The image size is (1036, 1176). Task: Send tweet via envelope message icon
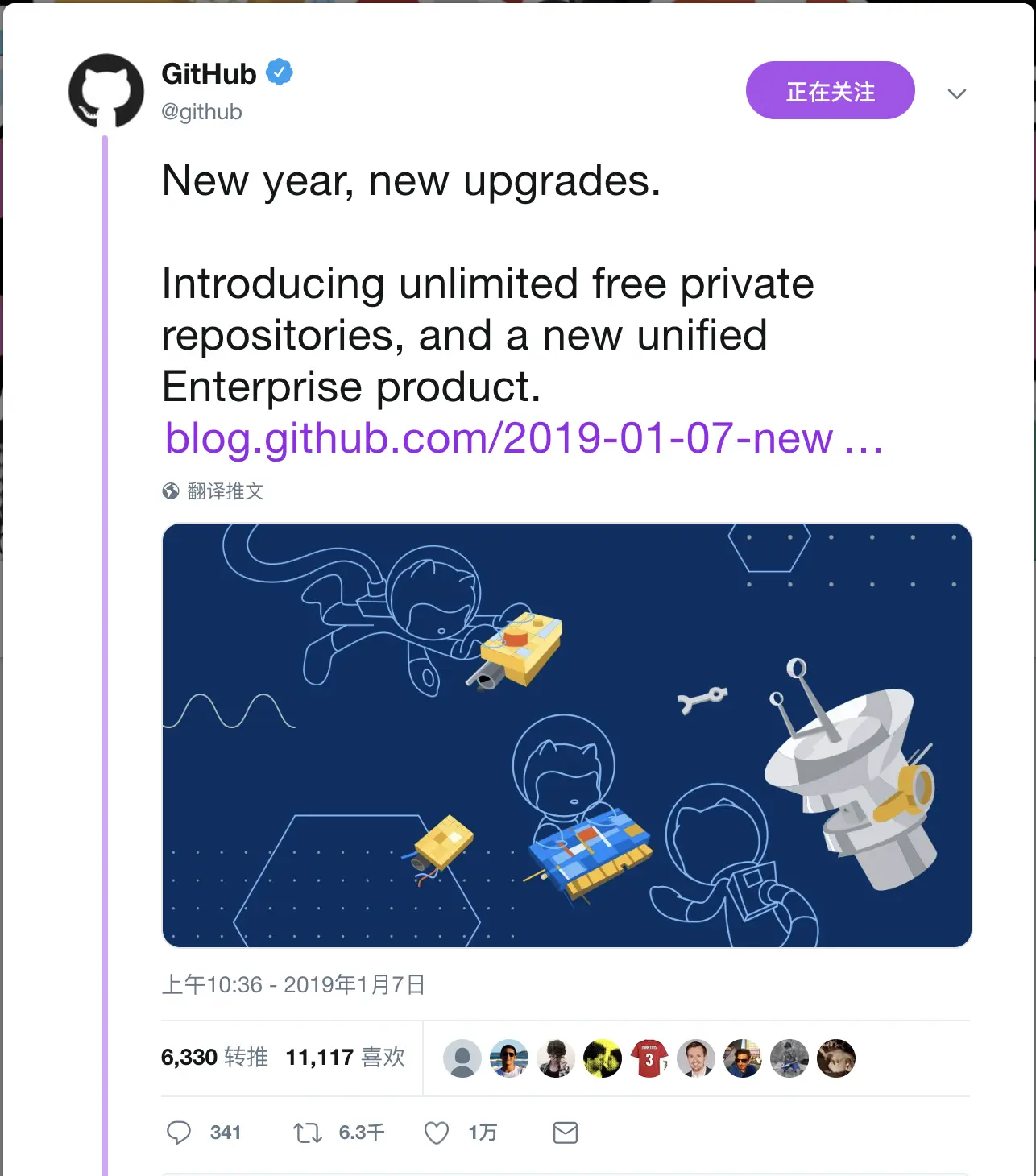[x=566, y=1133]
